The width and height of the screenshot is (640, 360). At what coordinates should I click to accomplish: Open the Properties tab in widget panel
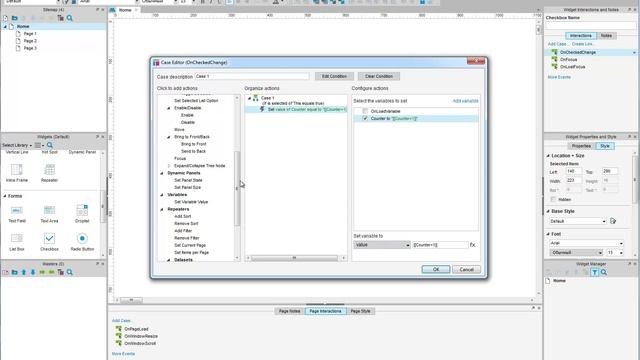(581, 146)
